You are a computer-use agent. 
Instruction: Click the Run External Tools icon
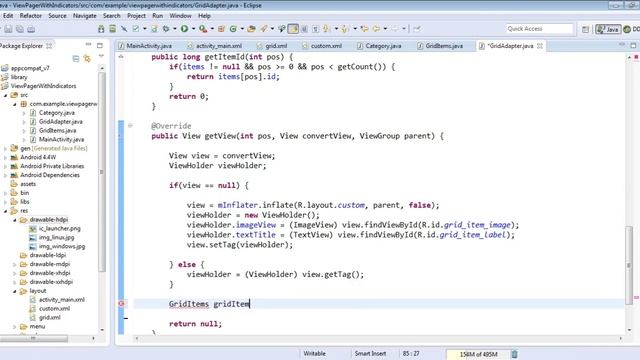[203, 29]
